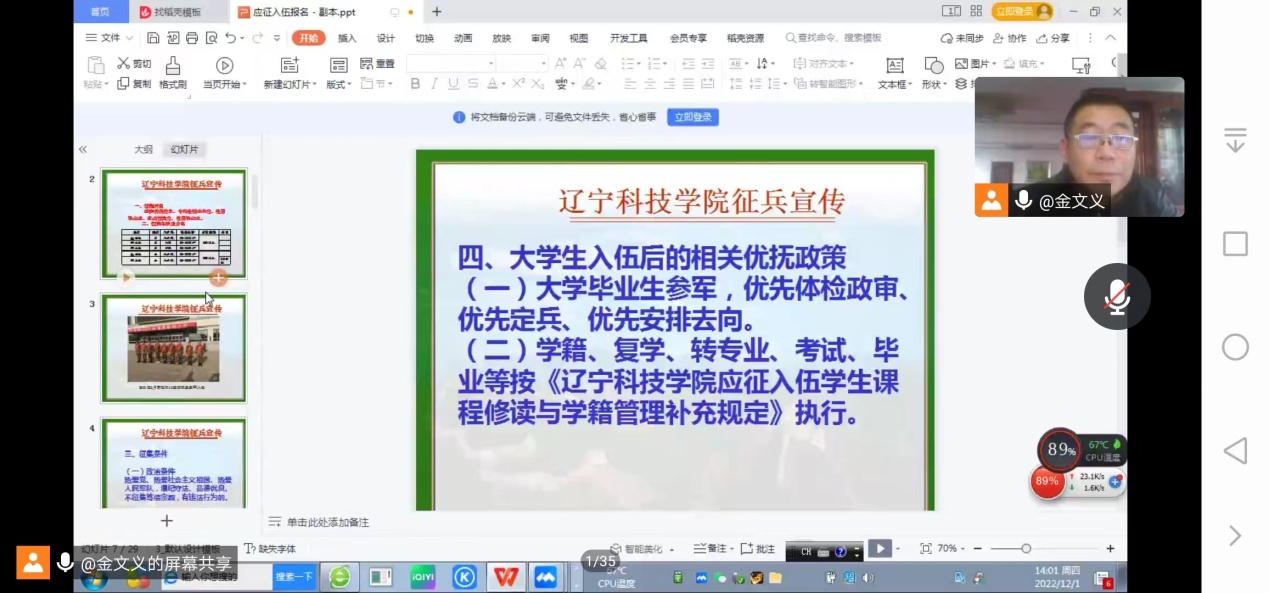The image size is (1269, 593).
Task: Click the New Slide (新建幻灯片) icon
Action: [x=289, y=65]
